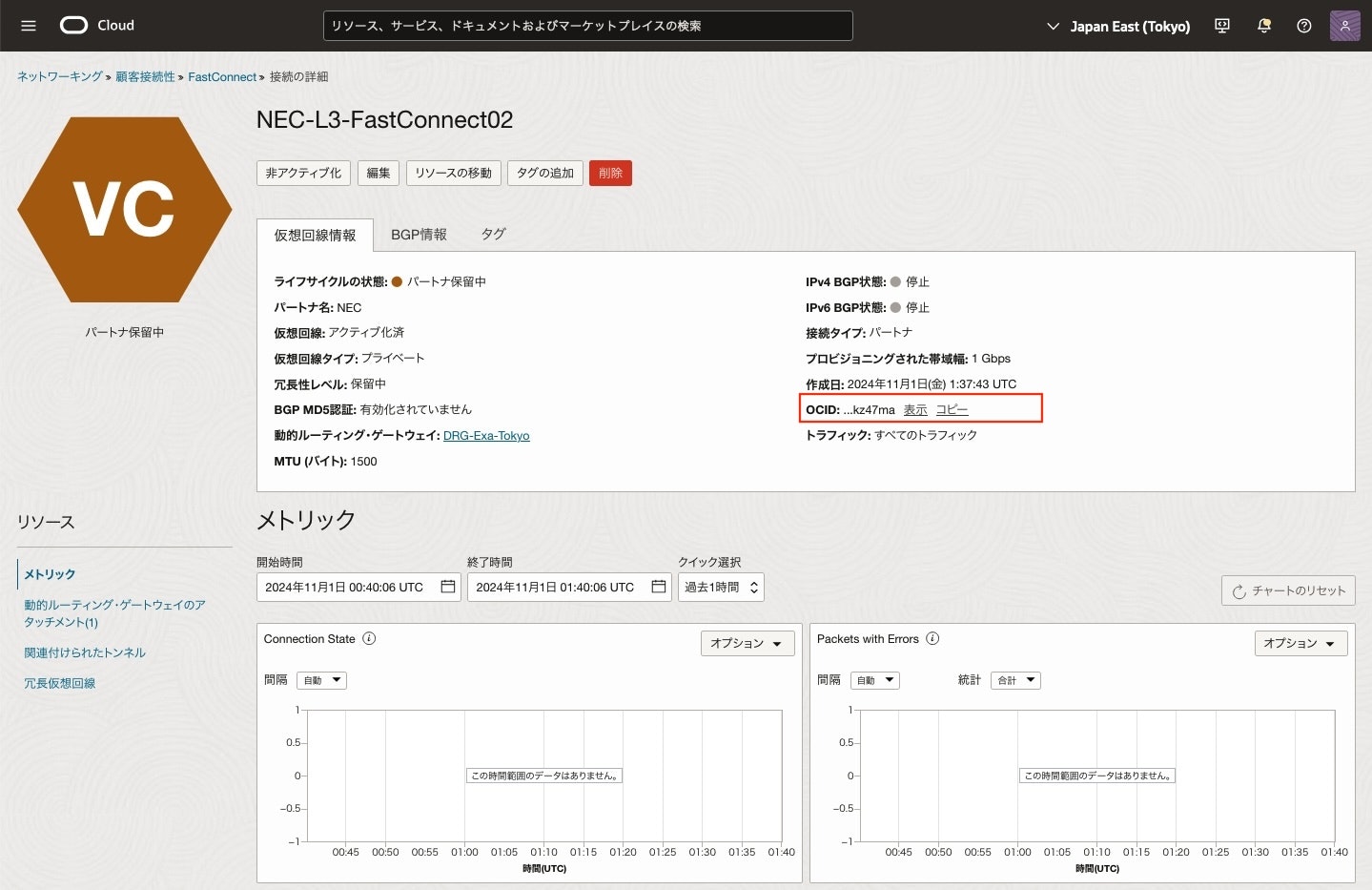Show the full OCID via 表示 link

(915, 409)
